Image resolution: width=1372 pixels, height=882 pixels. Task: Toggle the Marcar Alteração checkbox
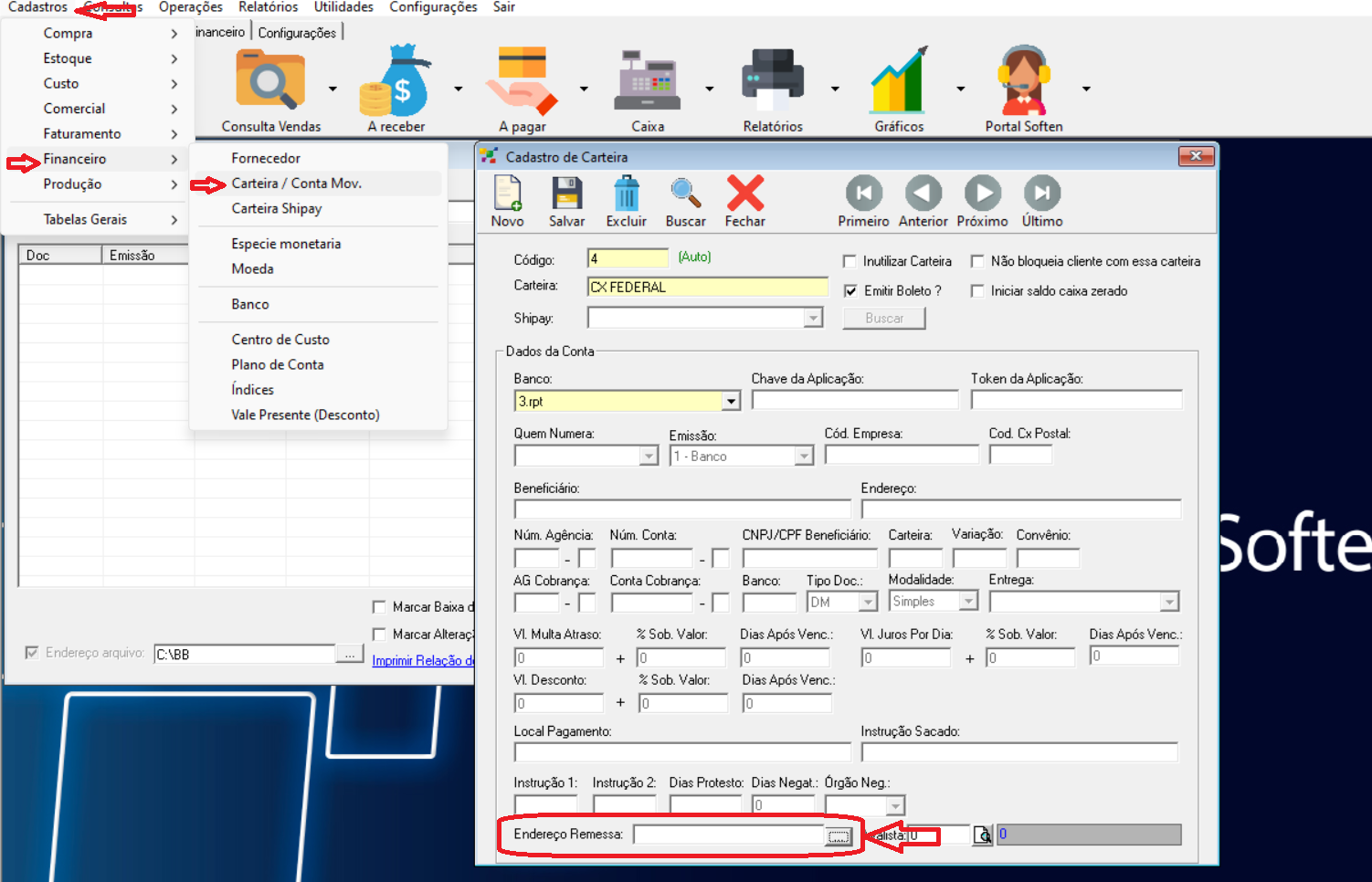click(x=379, y=635)
